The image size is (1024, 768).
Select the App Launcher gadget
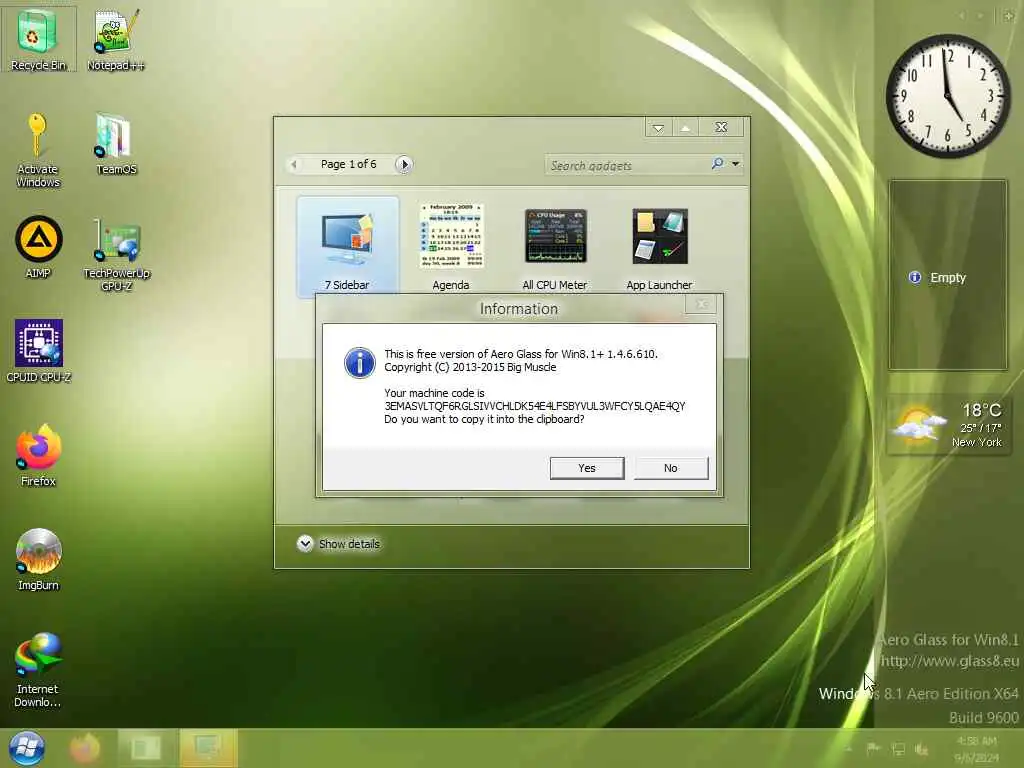pos(659,247)
